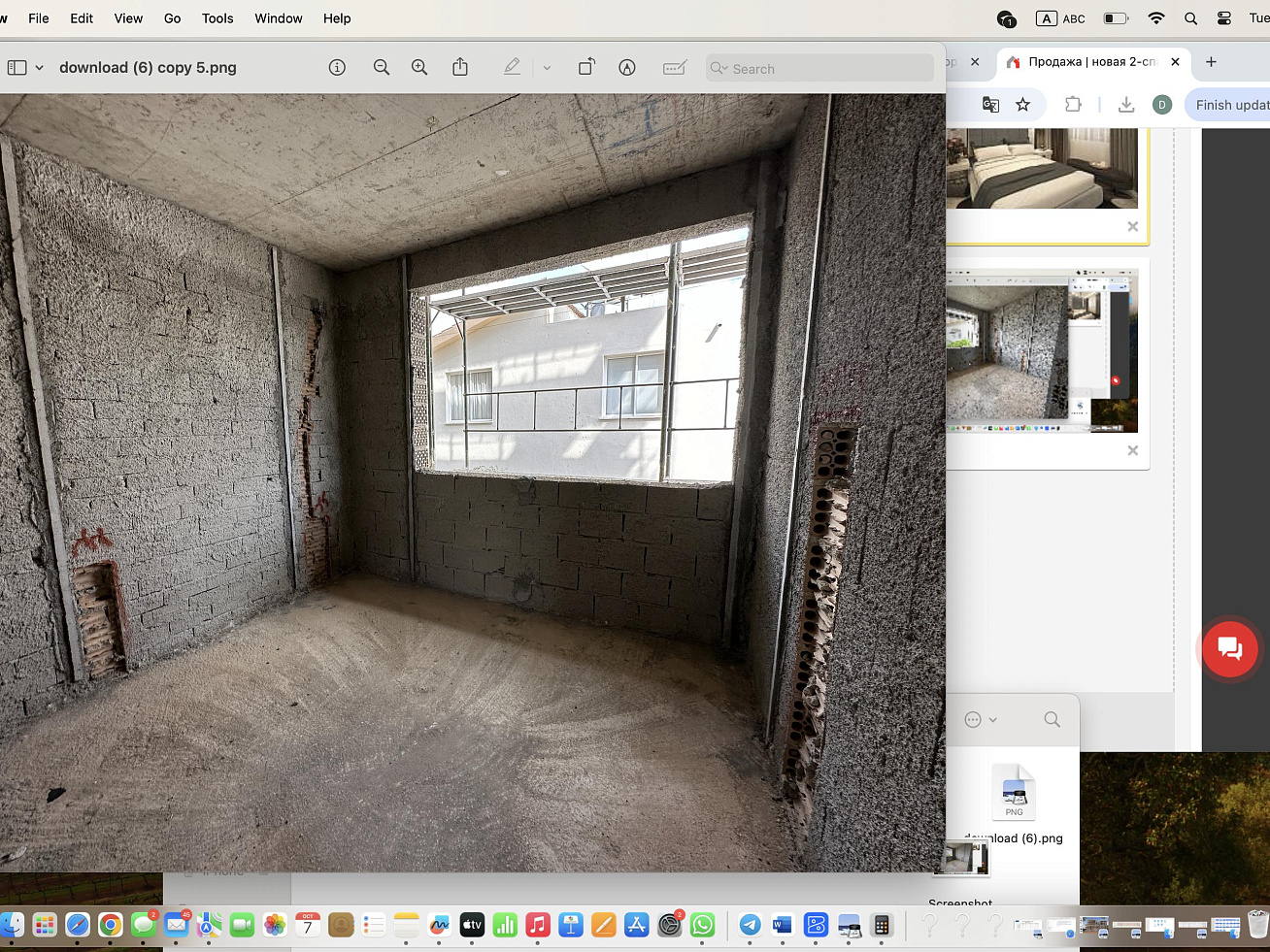The image size is (1270, 952).
Task: Open the red live chat bubble
Action: point(1229,648)
